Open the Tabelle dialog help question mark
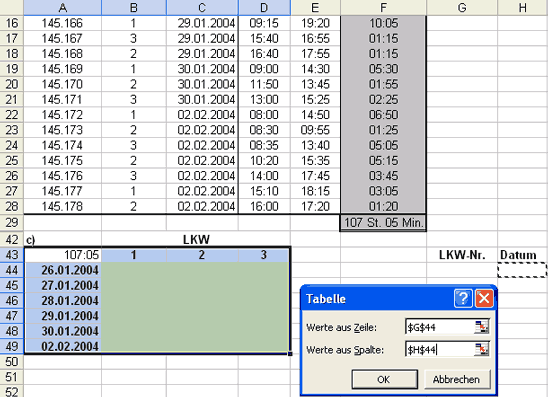This screenshot has height=397, width=548. [463, 298]
